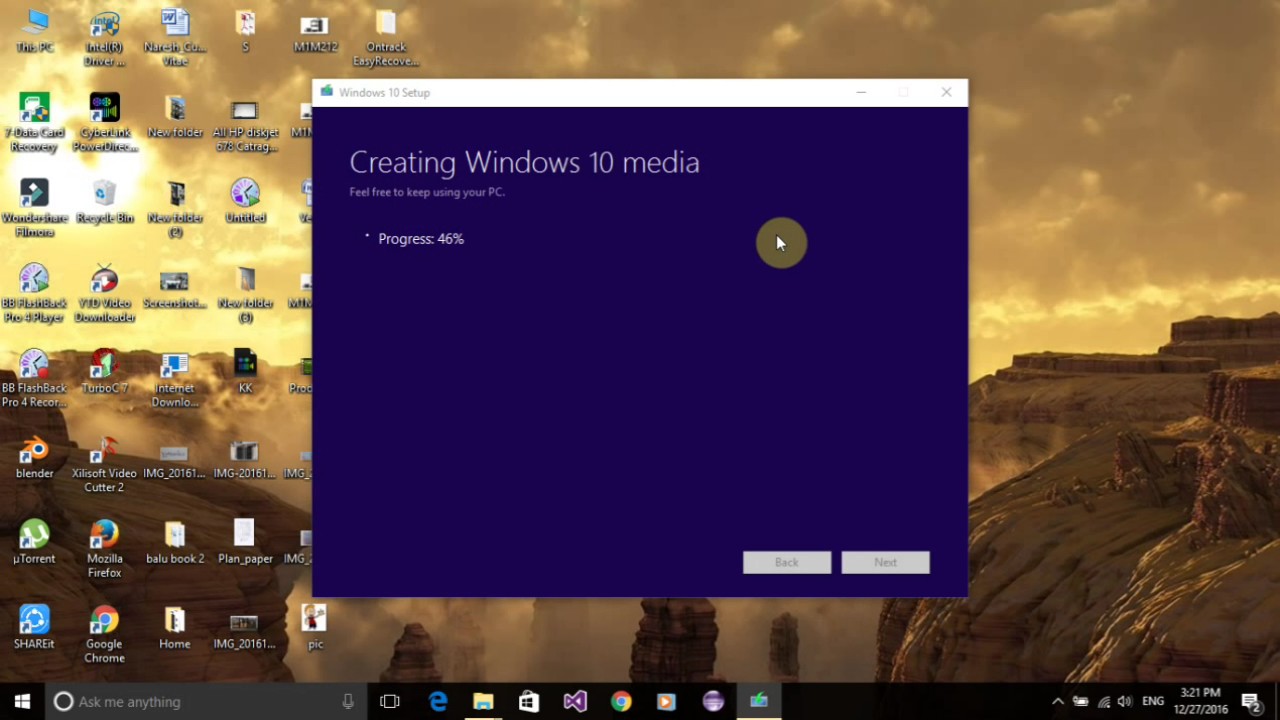
Task: Open Internet Download Manager desktop icon
Action: point(175,378)
